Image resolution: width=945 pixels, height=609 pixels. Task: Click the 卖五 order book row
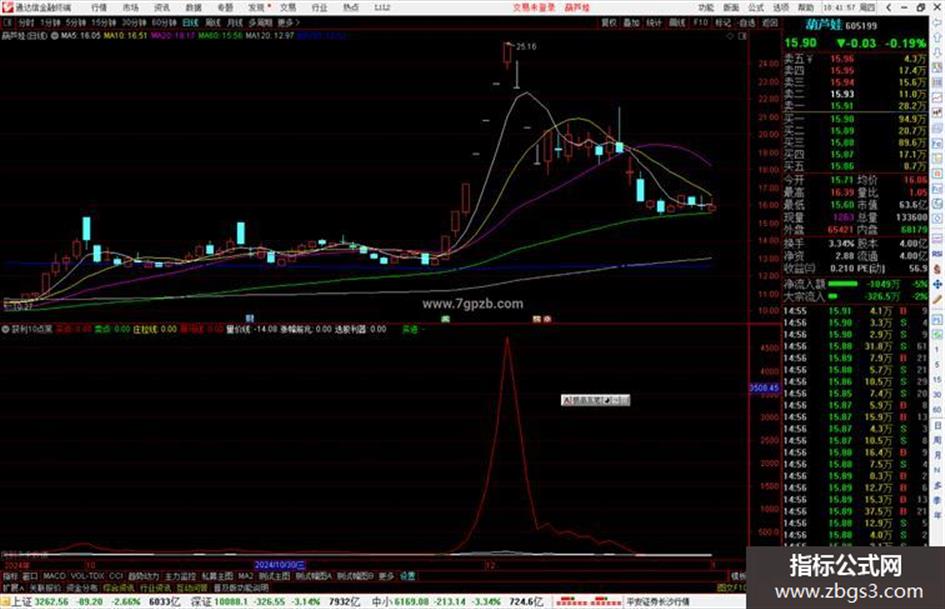pyautogui.click(x=855, y=58)
